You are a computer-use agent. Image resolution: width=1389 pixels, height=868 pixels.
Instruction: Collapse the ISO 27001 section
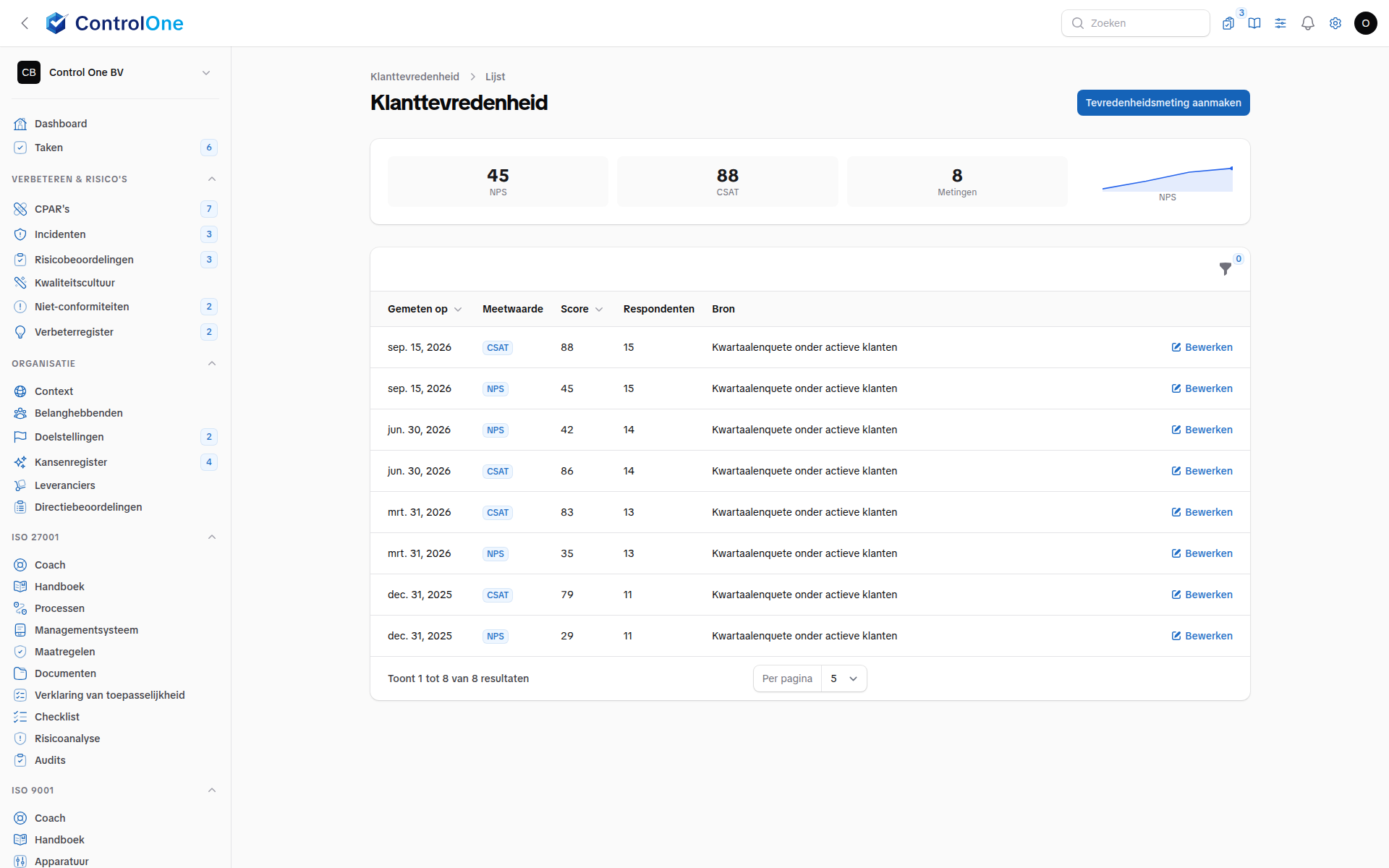point(212,537)
